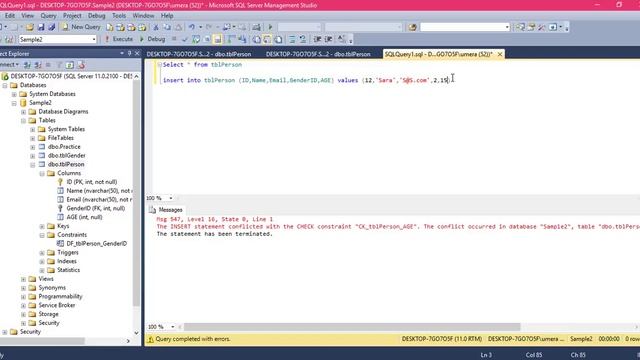This screenshot has width=640, height=360.
Task: Click the New Query button
Action: [81, 27]
